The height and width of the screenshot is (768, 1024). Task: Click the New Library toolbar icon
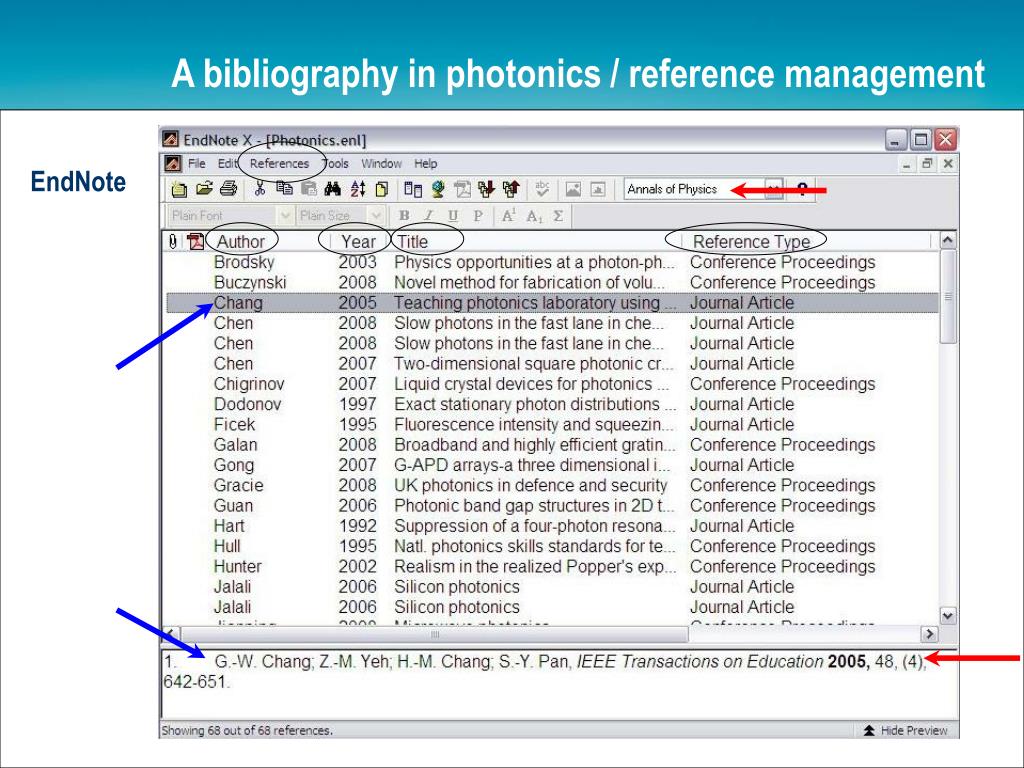point(179,189)
